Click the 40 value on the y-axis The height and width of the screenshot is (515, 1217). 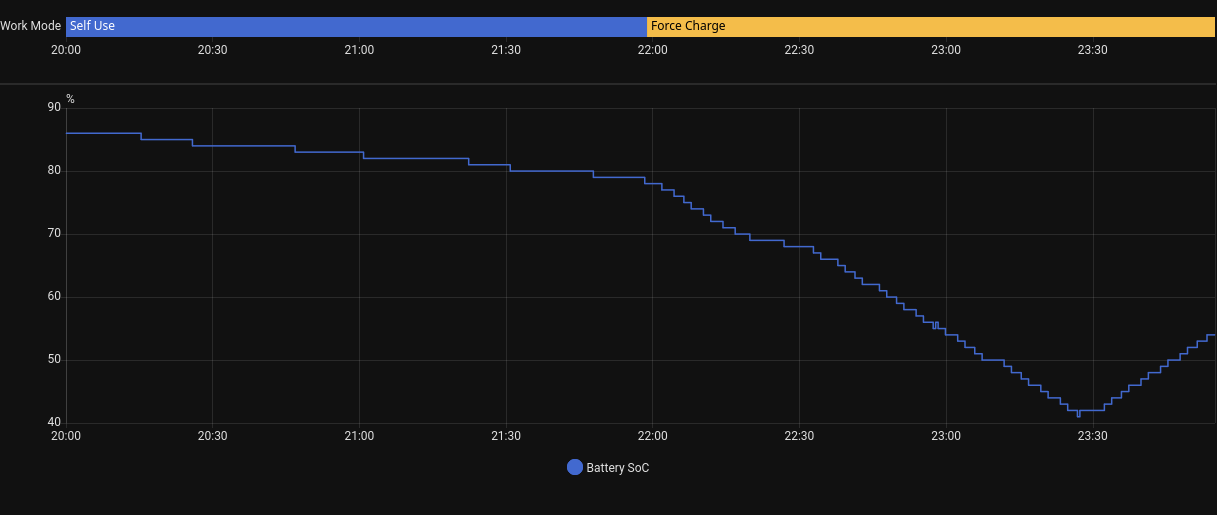click(x=54, y=423)
